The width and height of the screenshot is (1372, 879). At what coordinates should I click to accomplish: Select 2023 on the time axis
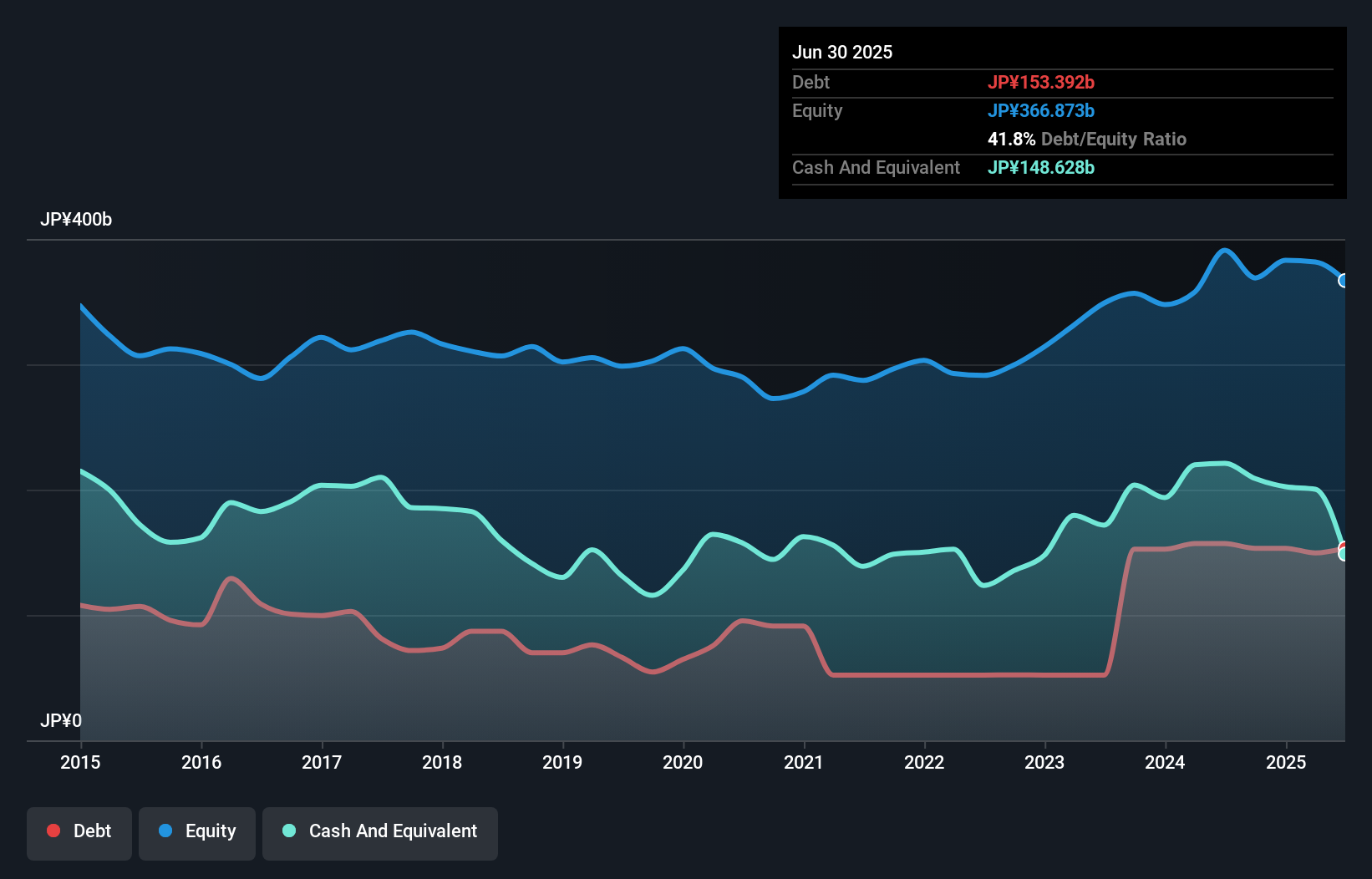1044,762
